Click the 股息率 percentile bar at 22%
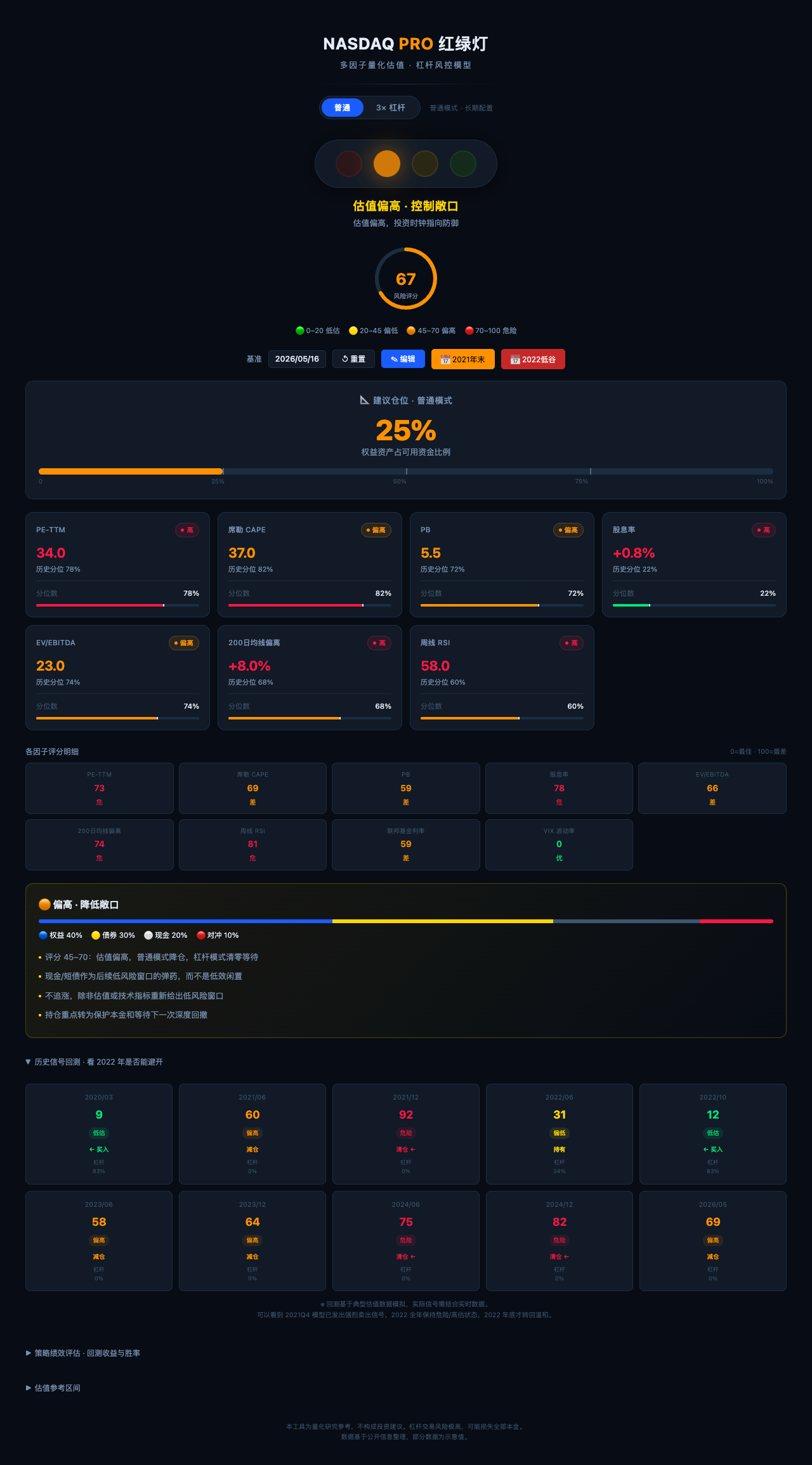The height and width of the screenshot is (1465, 812). pyautogui.click(x=694, y=605)
